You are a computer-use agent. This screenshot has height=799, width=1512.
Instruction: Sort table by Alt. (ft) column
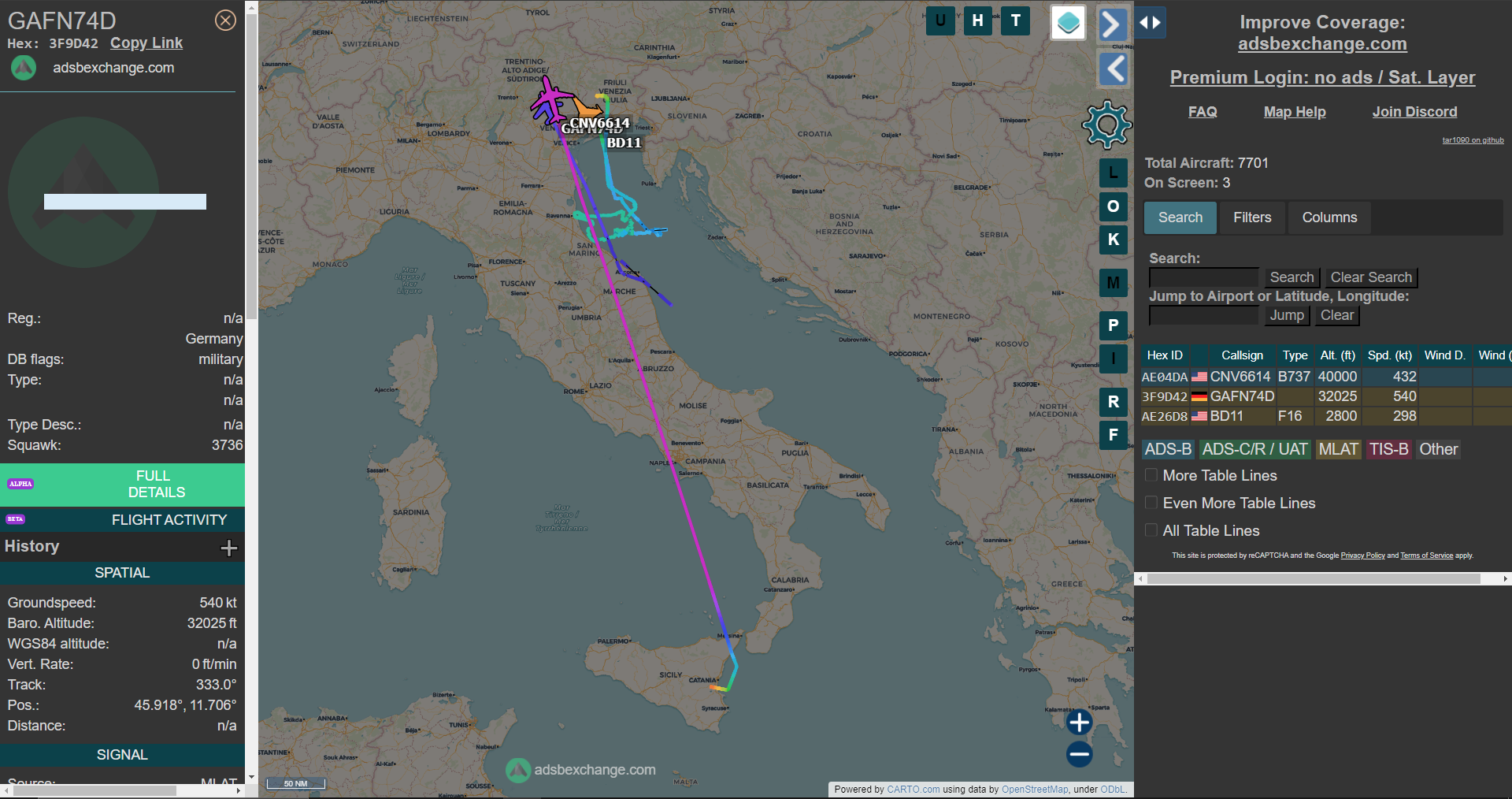(1337, 355)
